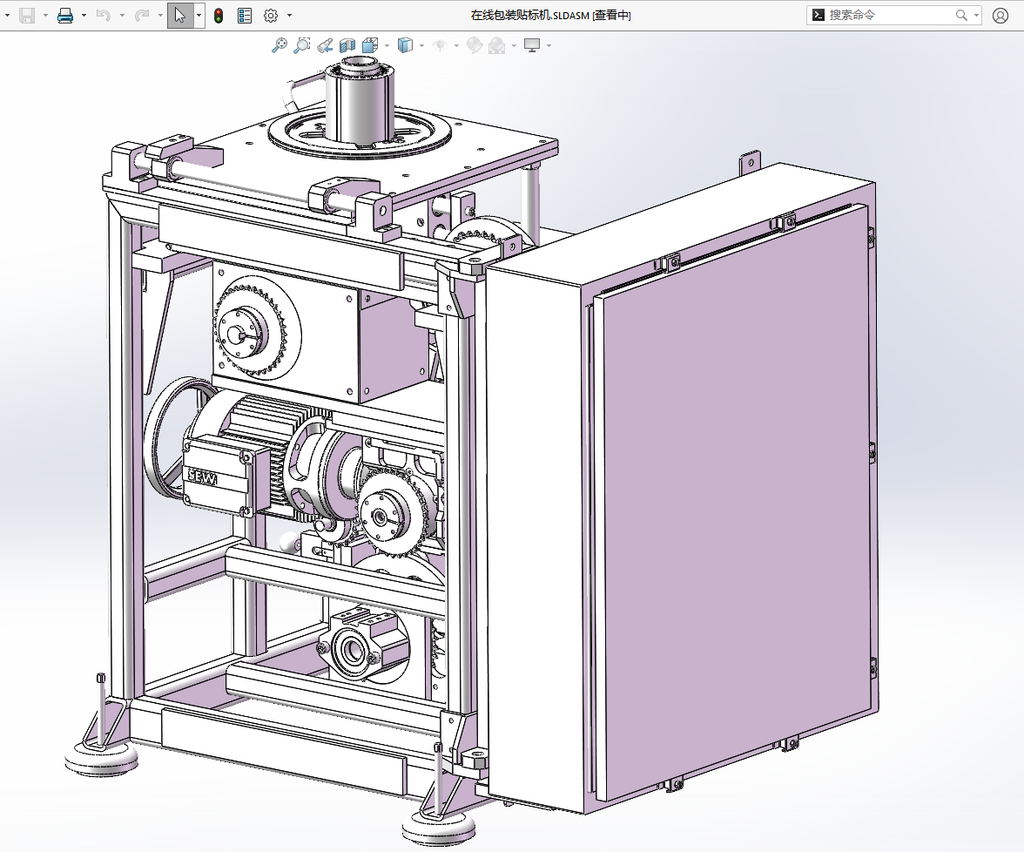The height and width of the screenshot is (852, 1024).
Task: Expand the Hide/Show Items dropdown arrow
Action: pos(456,45)
